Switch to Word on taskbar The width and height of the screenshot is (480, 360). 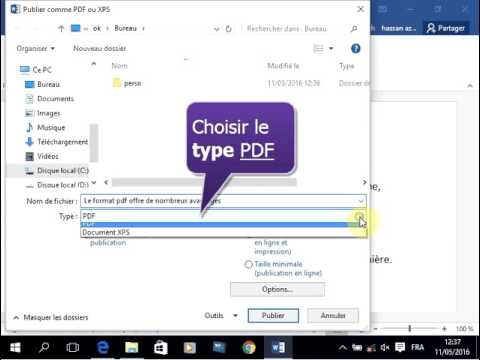(278, 348)
